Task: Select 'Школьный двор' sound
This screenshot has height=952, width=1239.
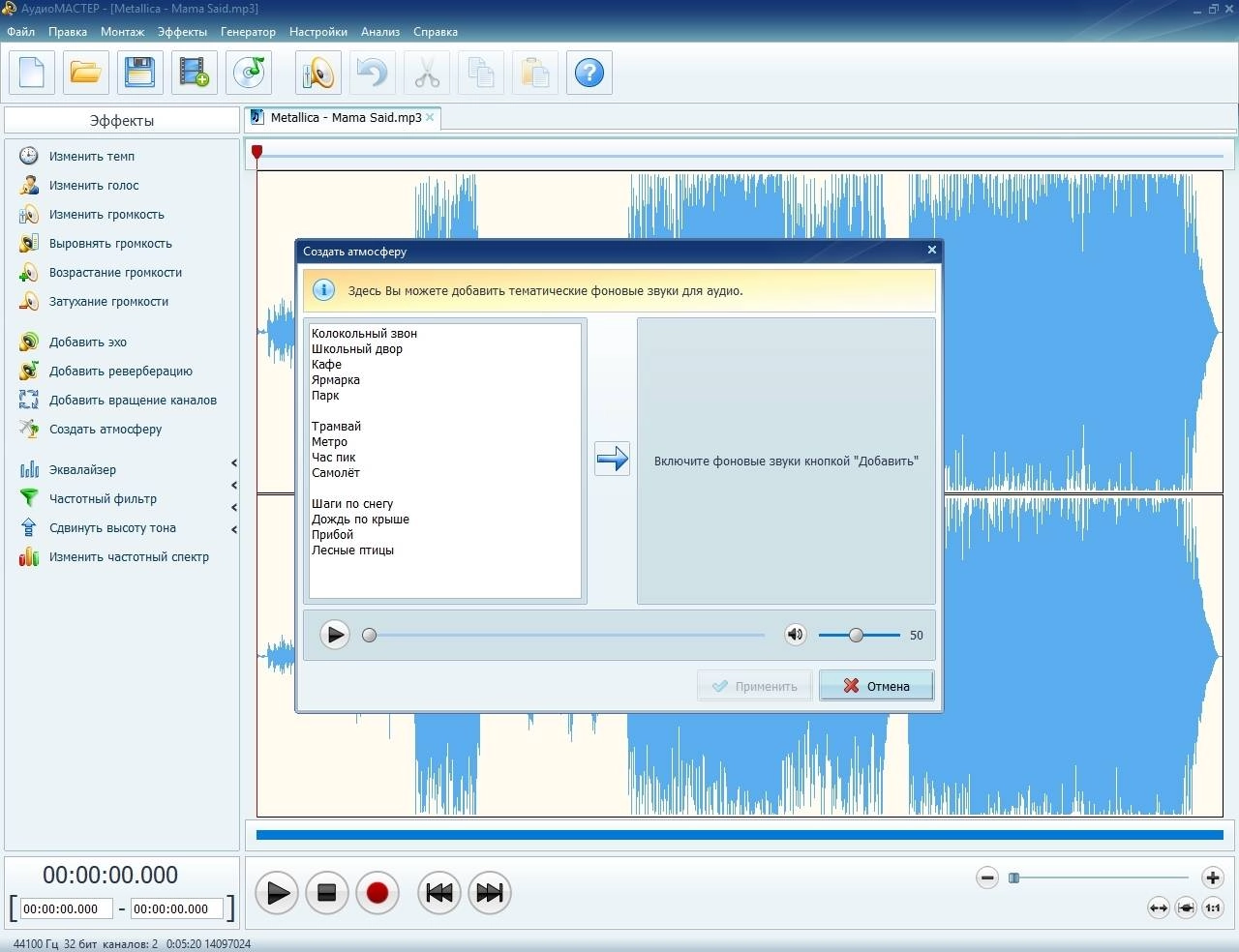Action: tap(357, 348)
